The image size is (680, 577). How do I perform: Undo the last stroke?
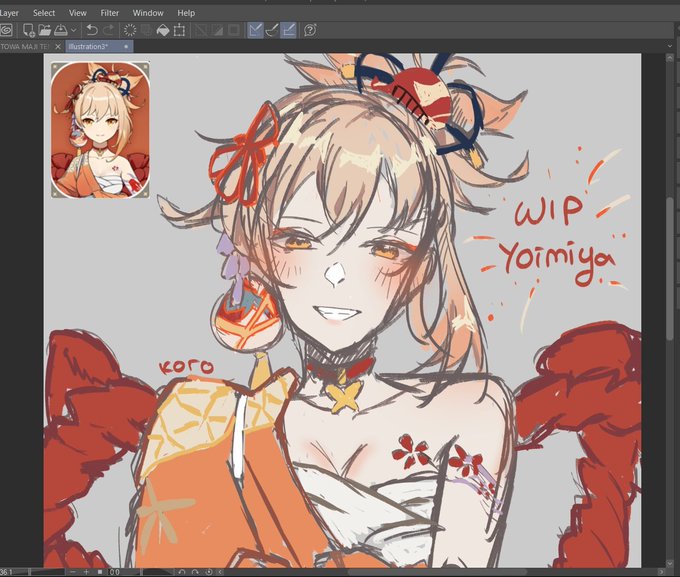[x=92, y=30]
